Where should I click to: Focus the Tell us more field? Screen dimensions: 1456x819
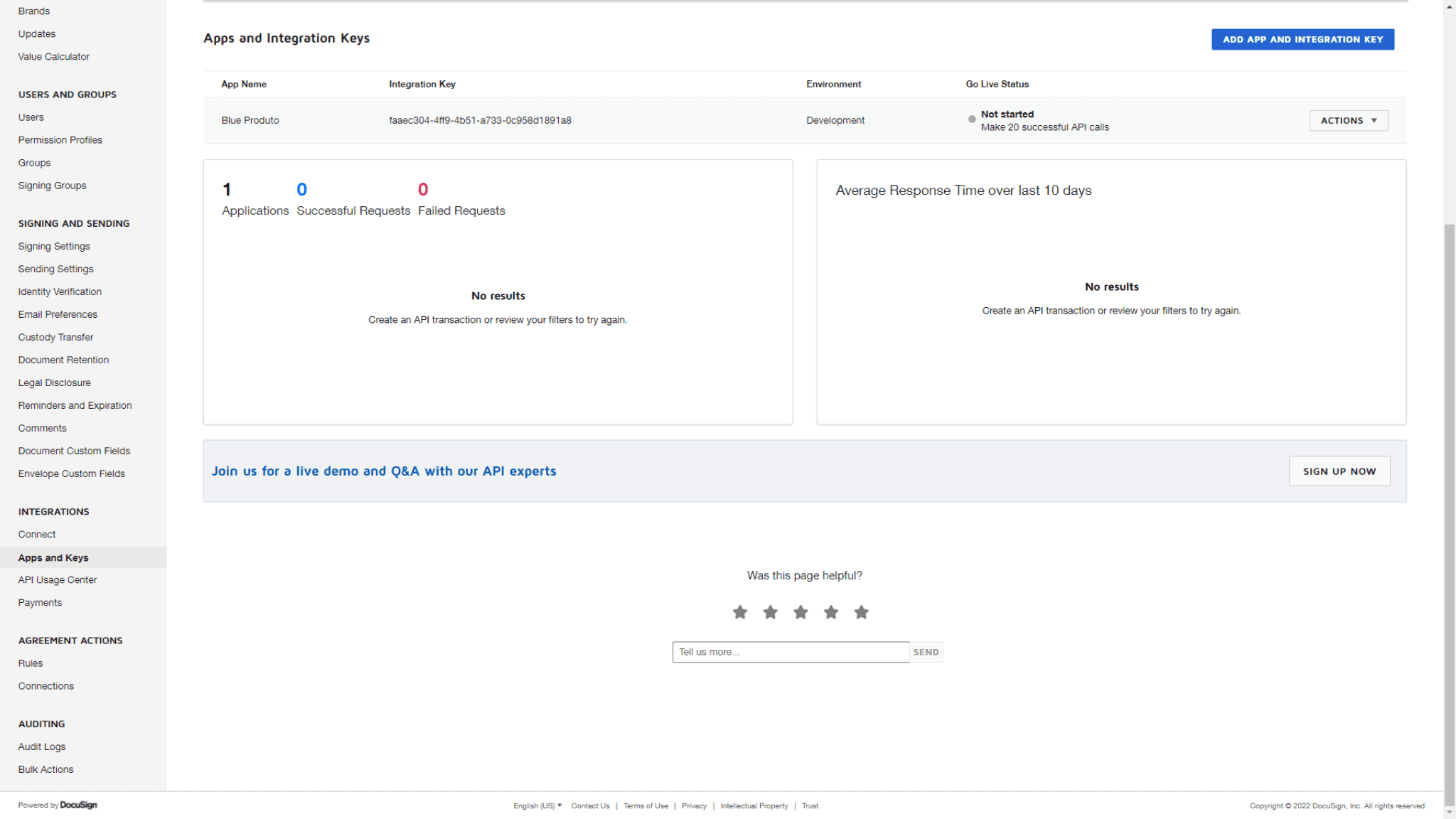point(790,652)
